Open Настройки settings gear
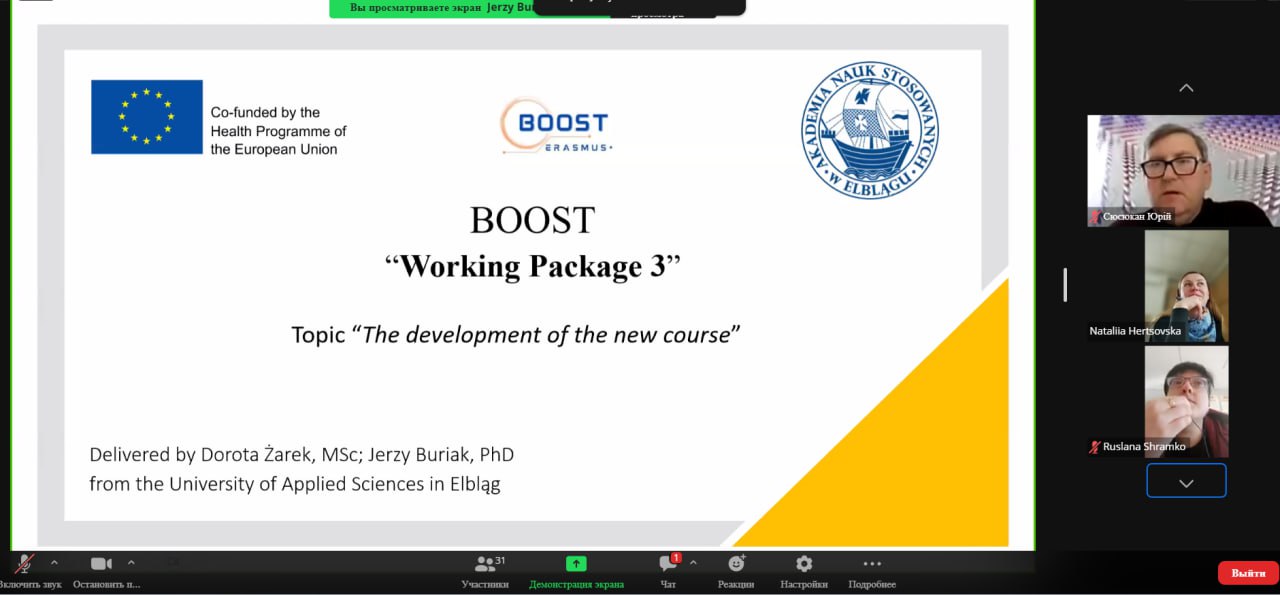This screenshot has width=1280, height=595. [x=804, y=564]
